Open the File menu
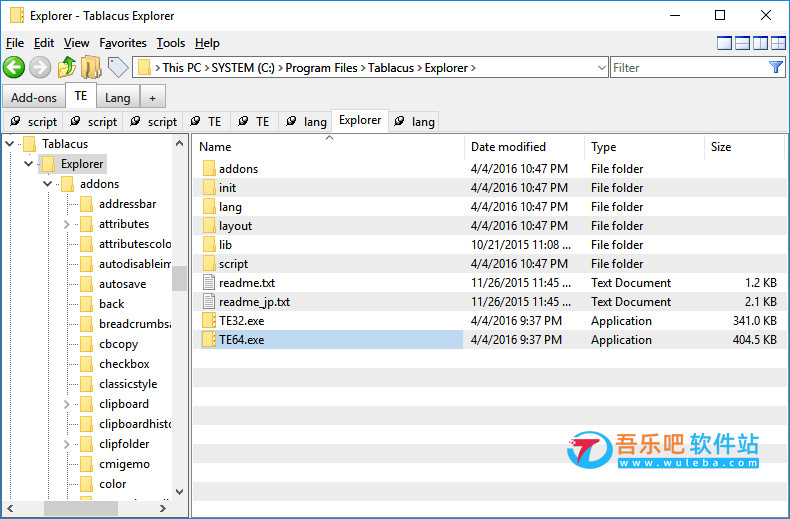 pos(15,43)
